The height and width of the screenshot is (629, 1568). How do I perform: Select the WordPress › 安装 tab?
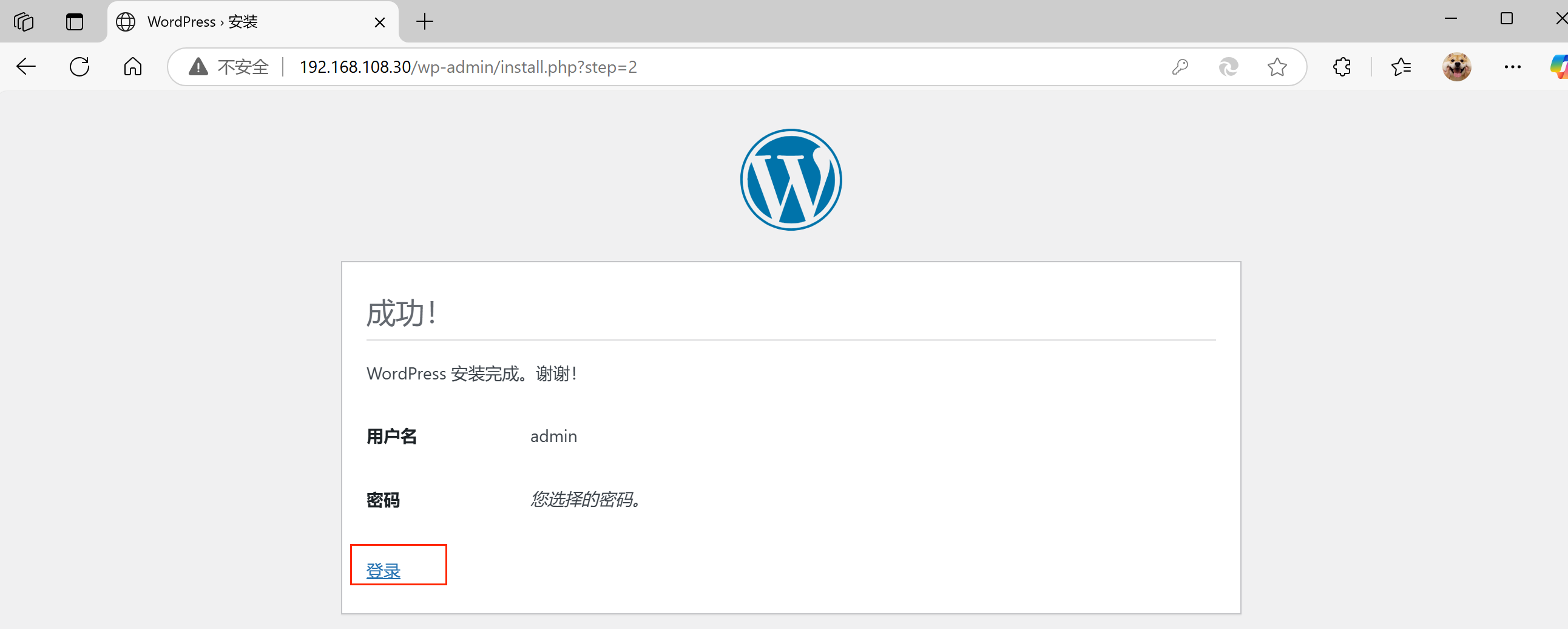pos(252,22)
